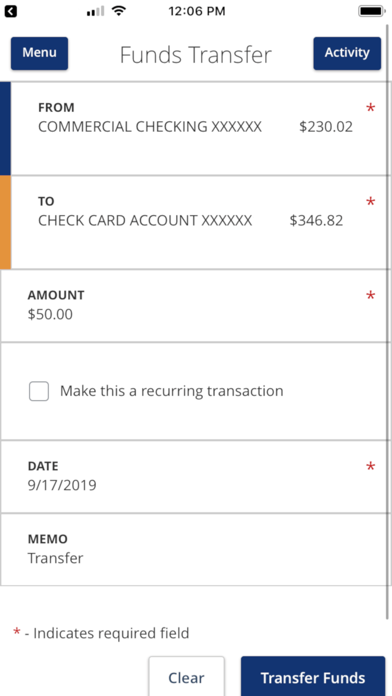The width and height of the screenshot is (392, 696).
Task: Tap the back arrow icon in status bar
Action: point(11,11)
